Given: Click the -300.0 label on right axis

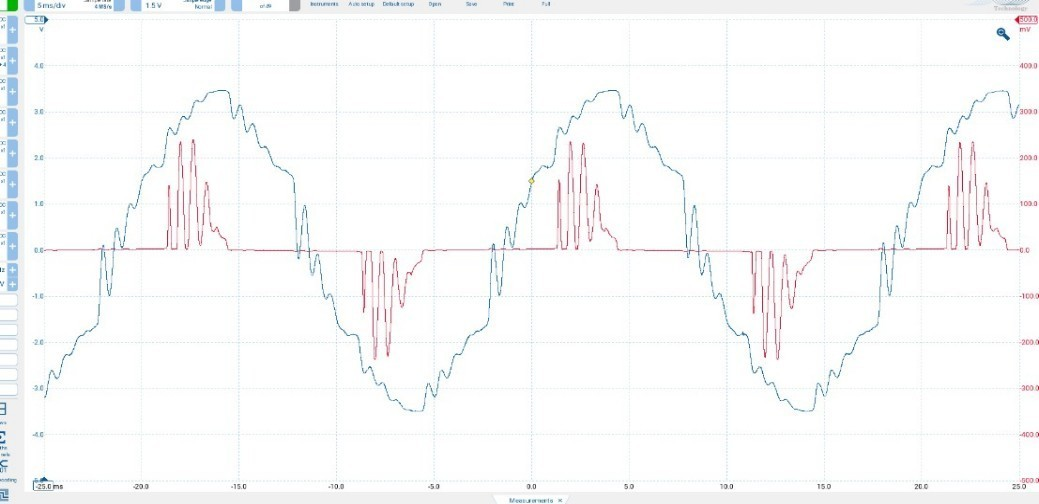Looking at the screenshot, I should [x=1027, y=388].
